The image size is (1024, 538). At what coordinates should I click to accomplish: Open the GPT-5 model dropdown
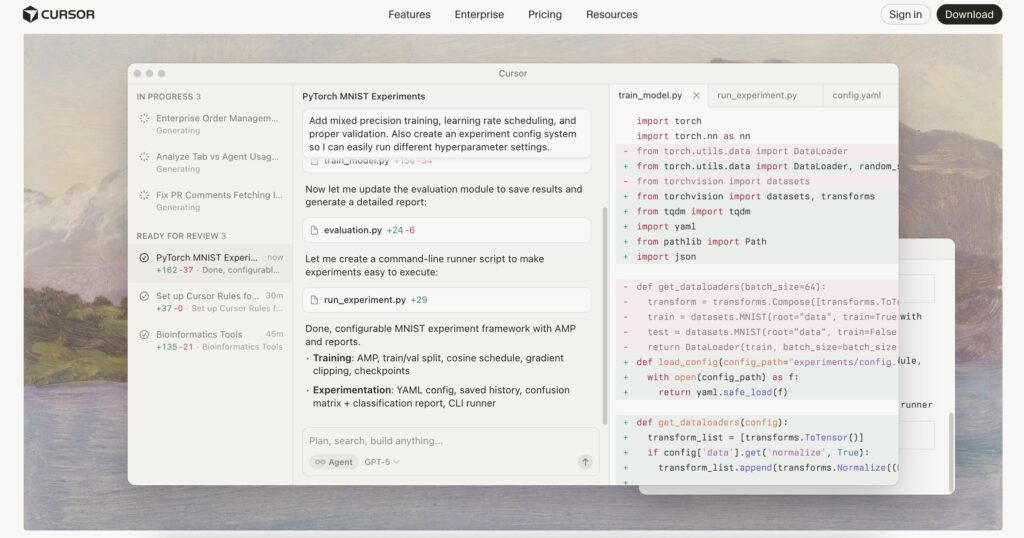coord(382,462)
